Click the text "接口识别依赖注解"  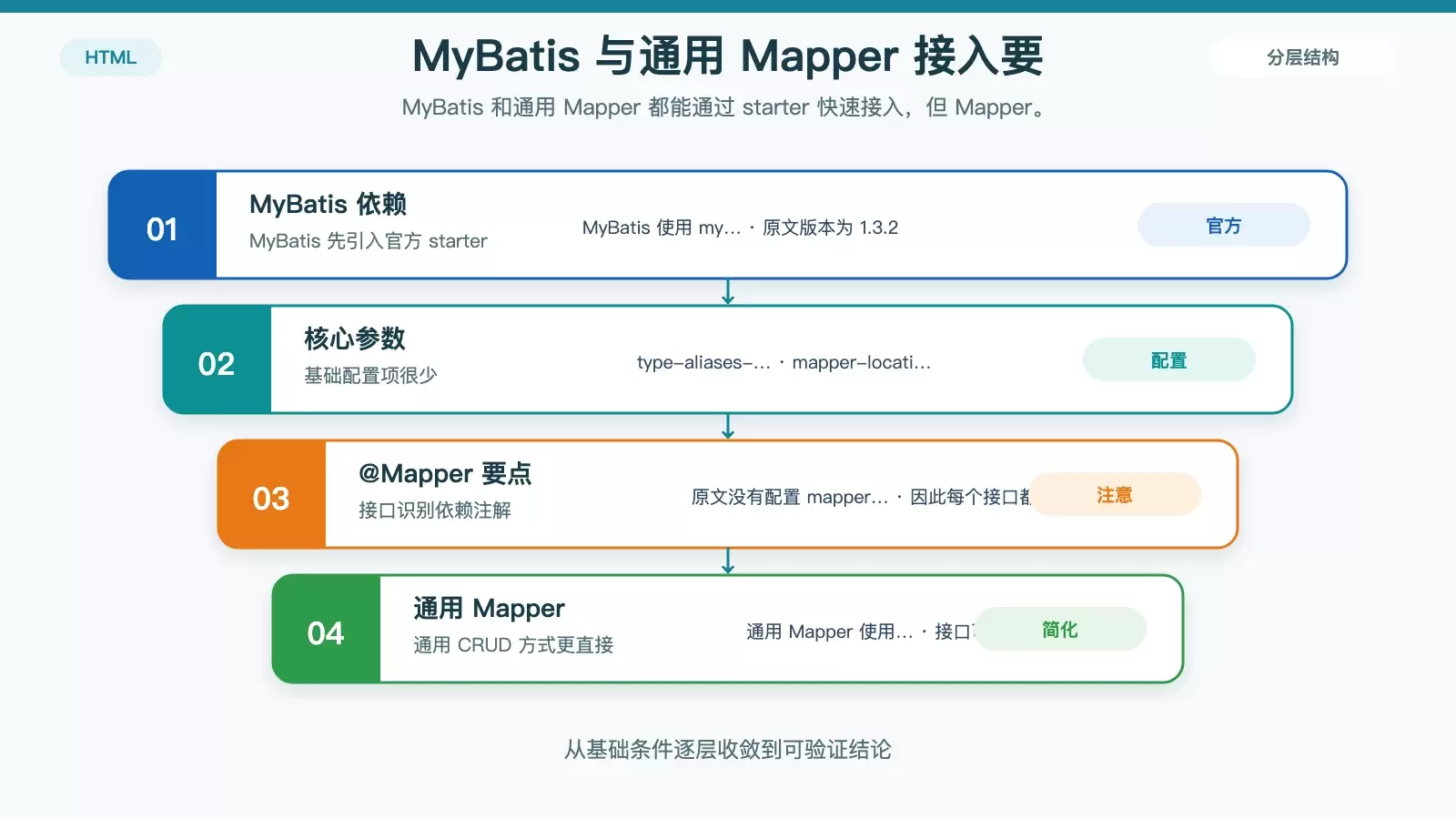[435, 511]
